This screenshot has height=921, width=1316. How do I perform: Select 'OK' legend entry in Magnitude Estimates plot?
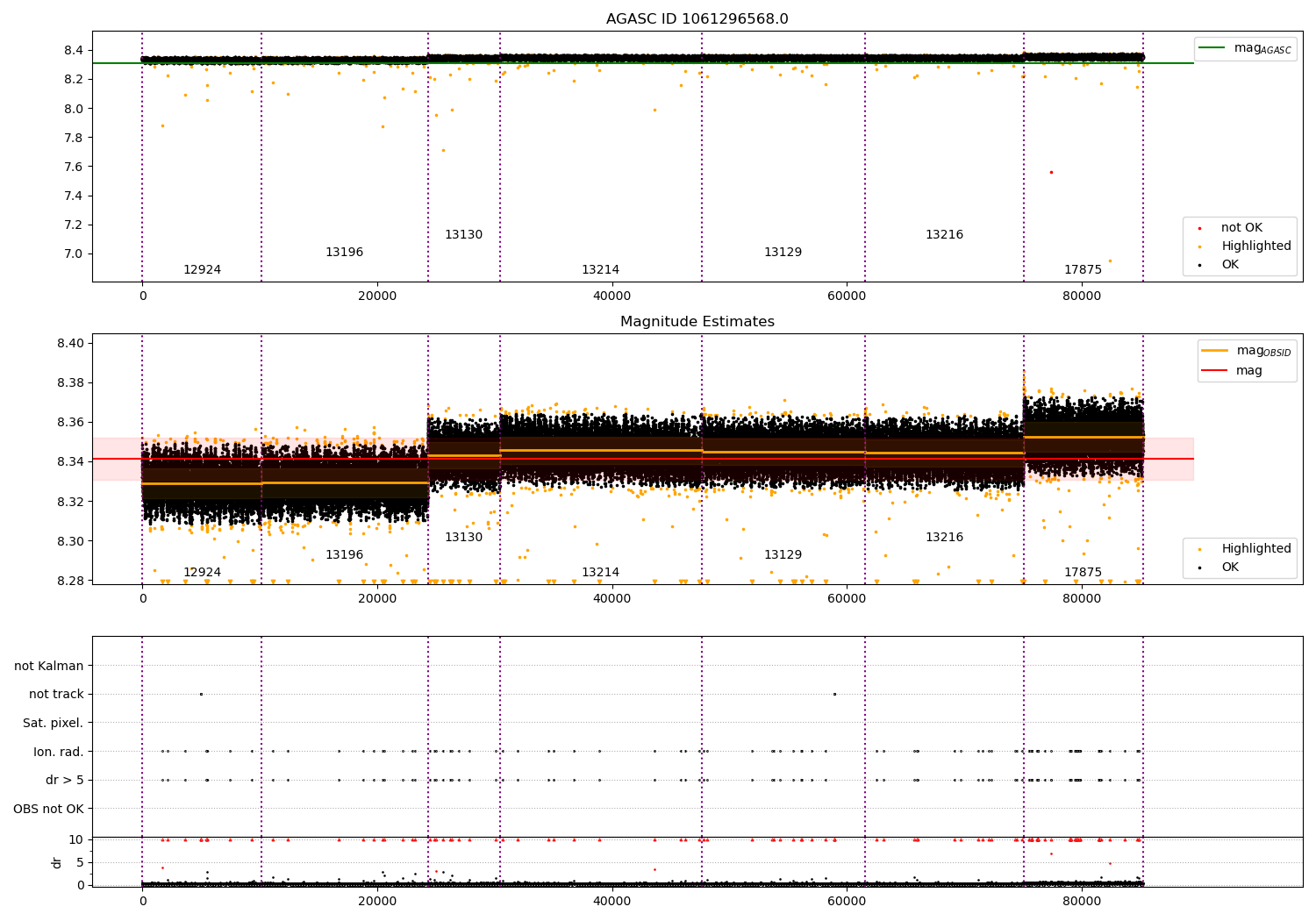[1230, 568]
